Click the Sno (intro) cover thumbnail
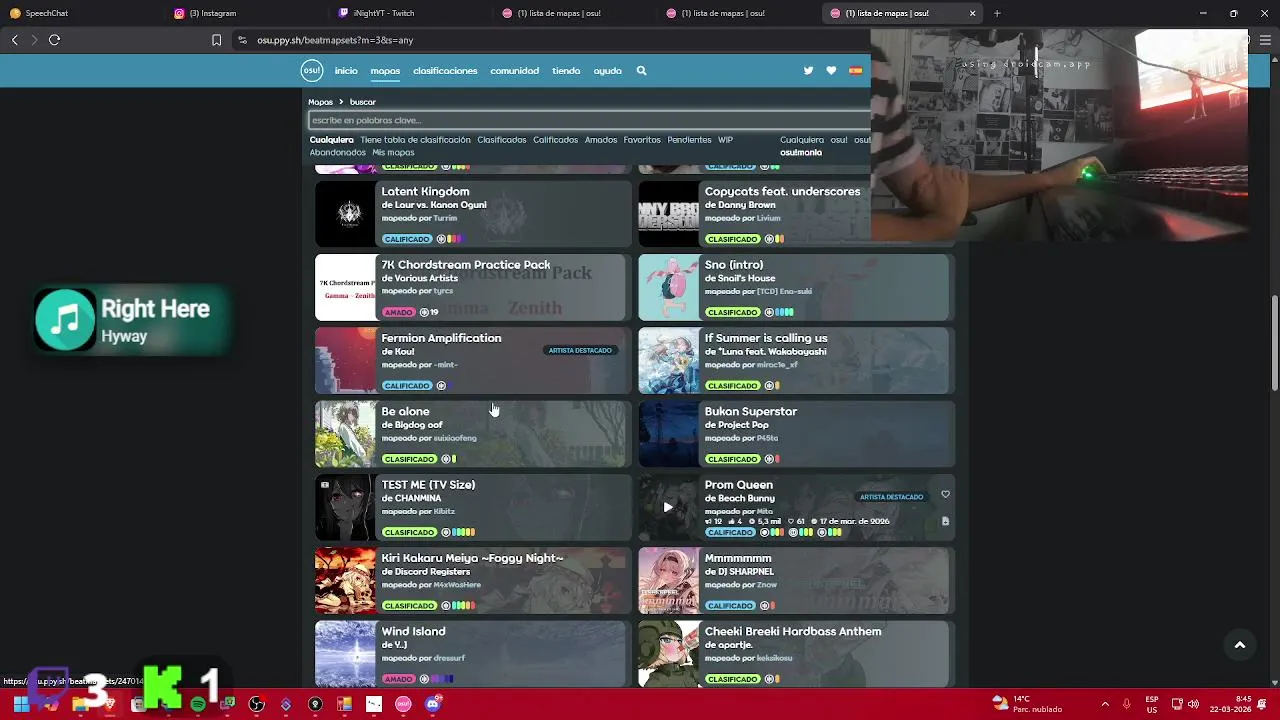The image size is (1280, 720). (x=669, y=287)
